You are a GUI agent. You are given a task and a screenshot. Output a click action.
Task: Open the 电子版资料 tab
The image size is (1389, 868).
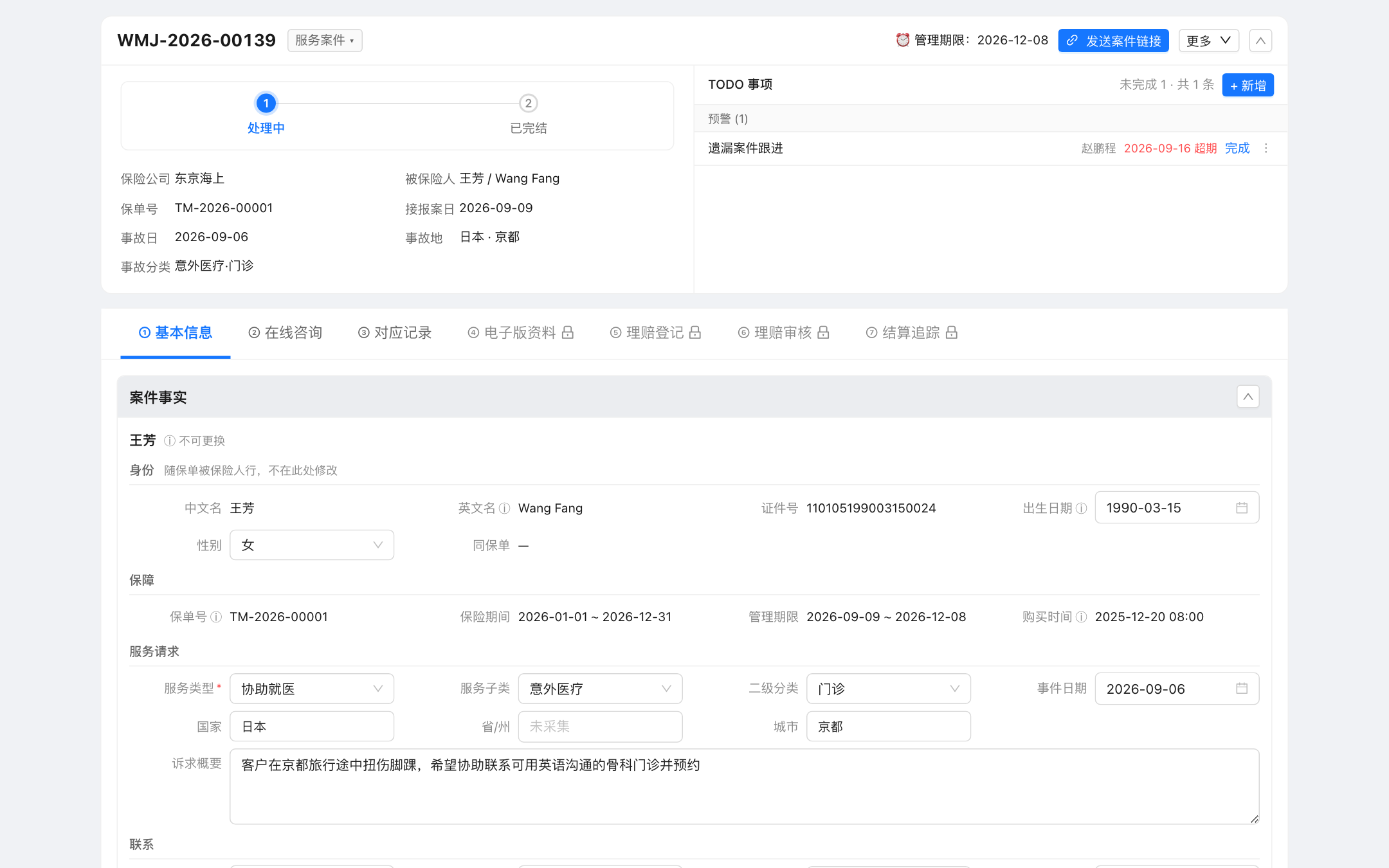point(520,332)
